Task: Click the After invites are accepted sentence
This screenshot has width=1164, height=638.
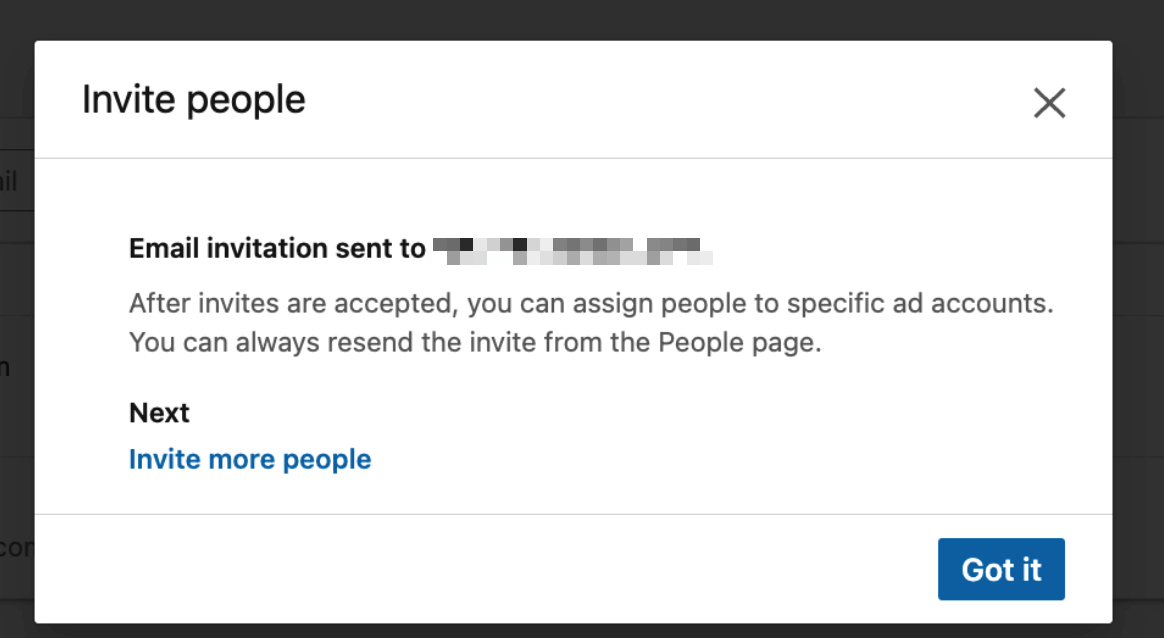Action: 591,302
